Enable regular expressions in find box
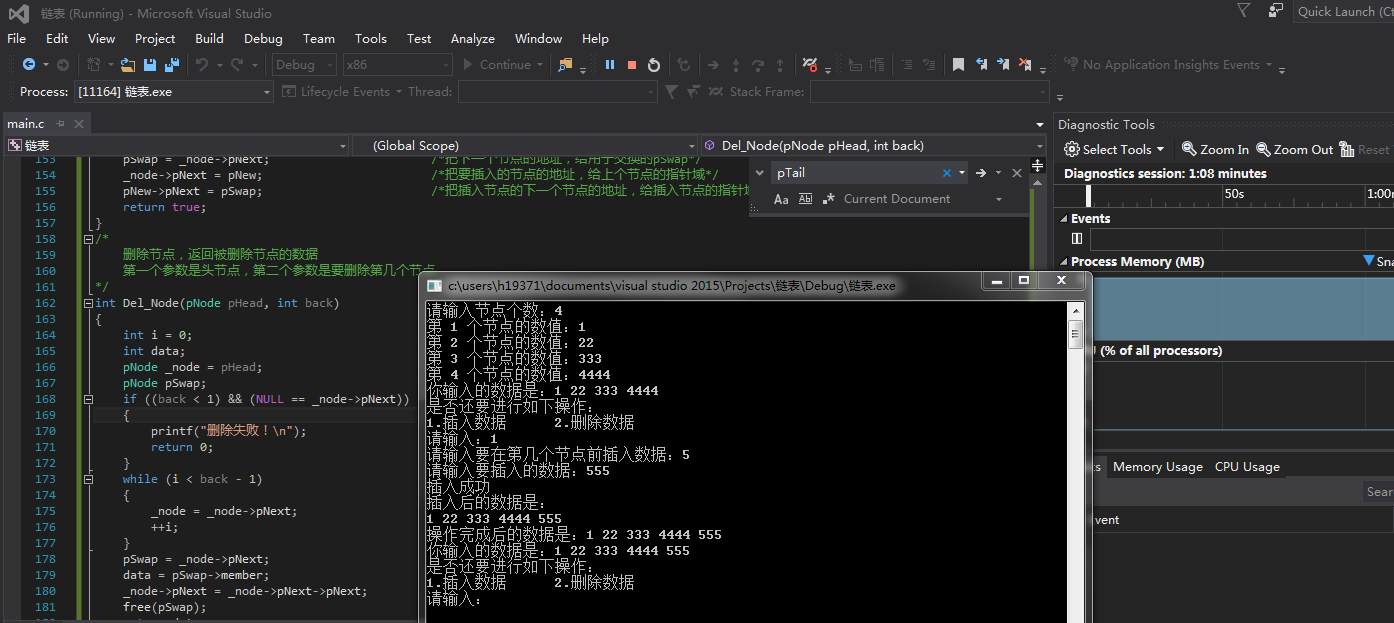Screen dimensions: 1394x623 [x=828, y=199]
